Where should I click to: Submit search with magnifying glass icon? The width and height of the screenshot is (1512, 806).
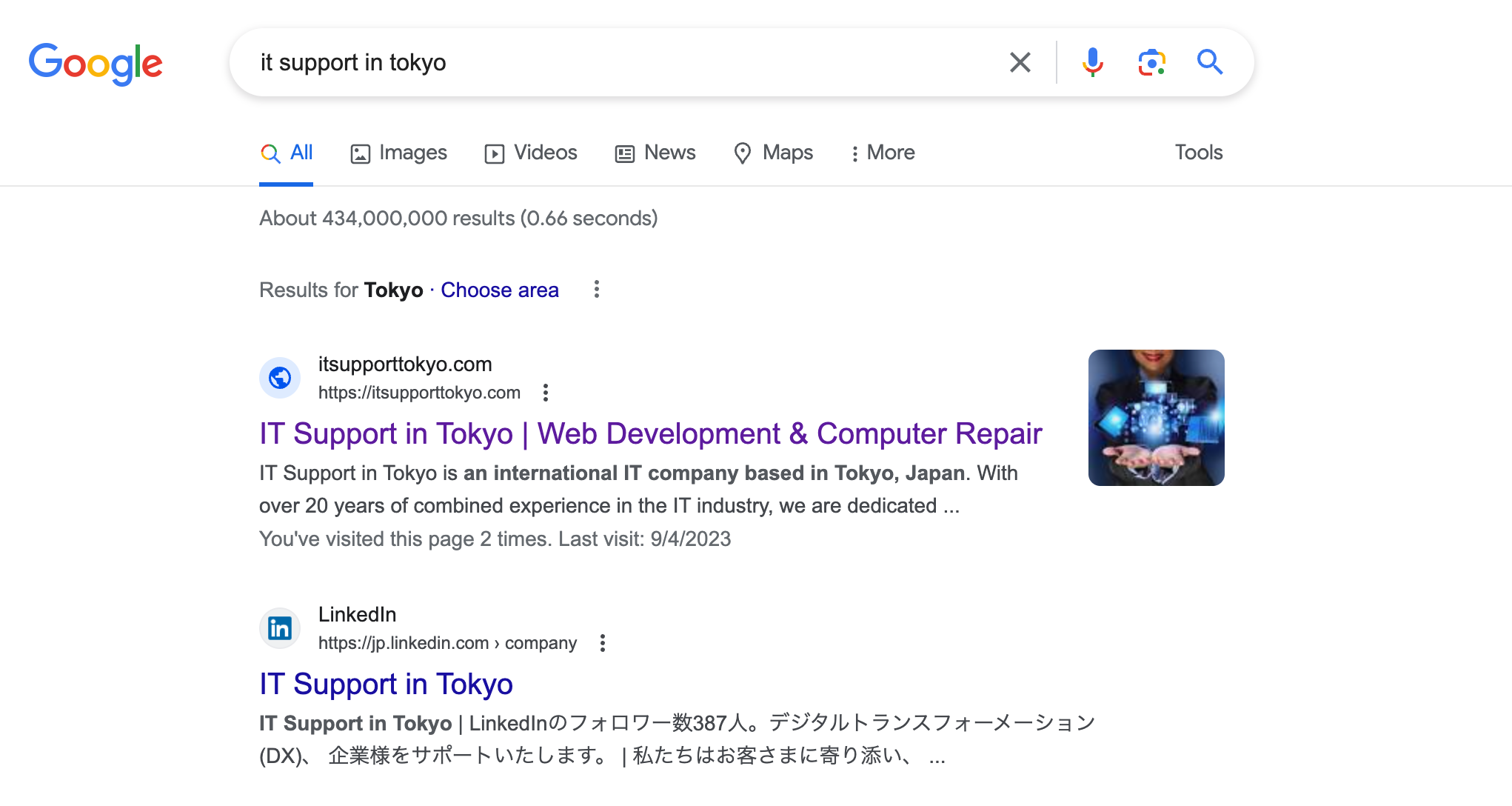coord(1210,62)
